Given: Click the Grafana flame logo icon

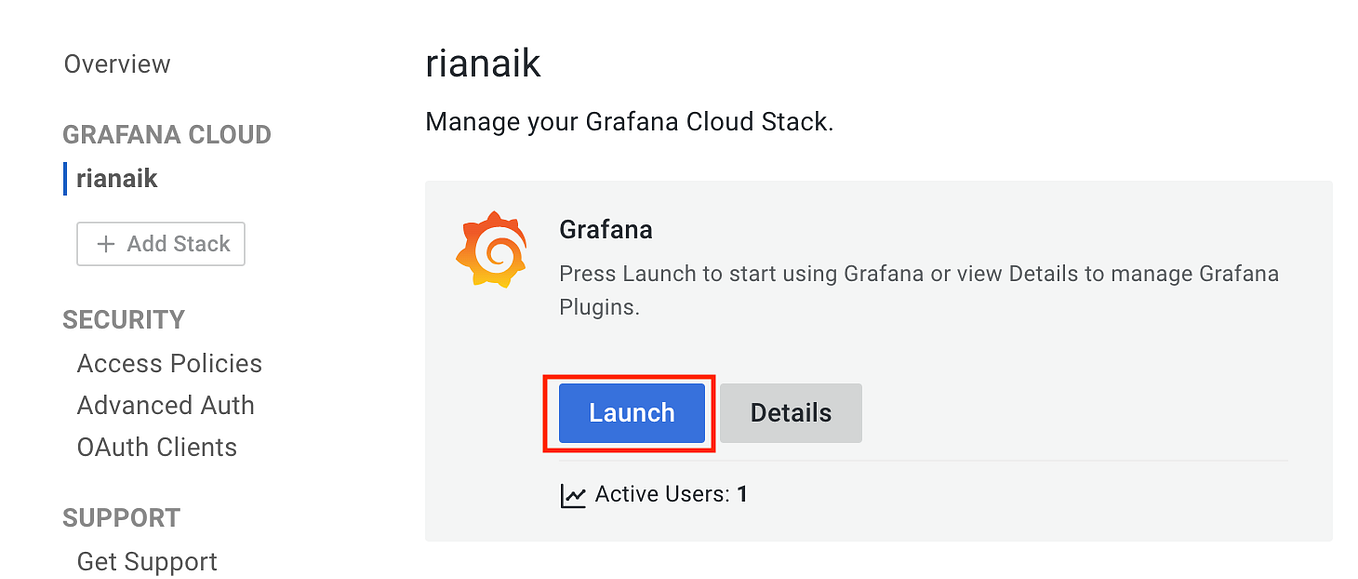Looking at the screenshot, I should [x=491, y=249].
